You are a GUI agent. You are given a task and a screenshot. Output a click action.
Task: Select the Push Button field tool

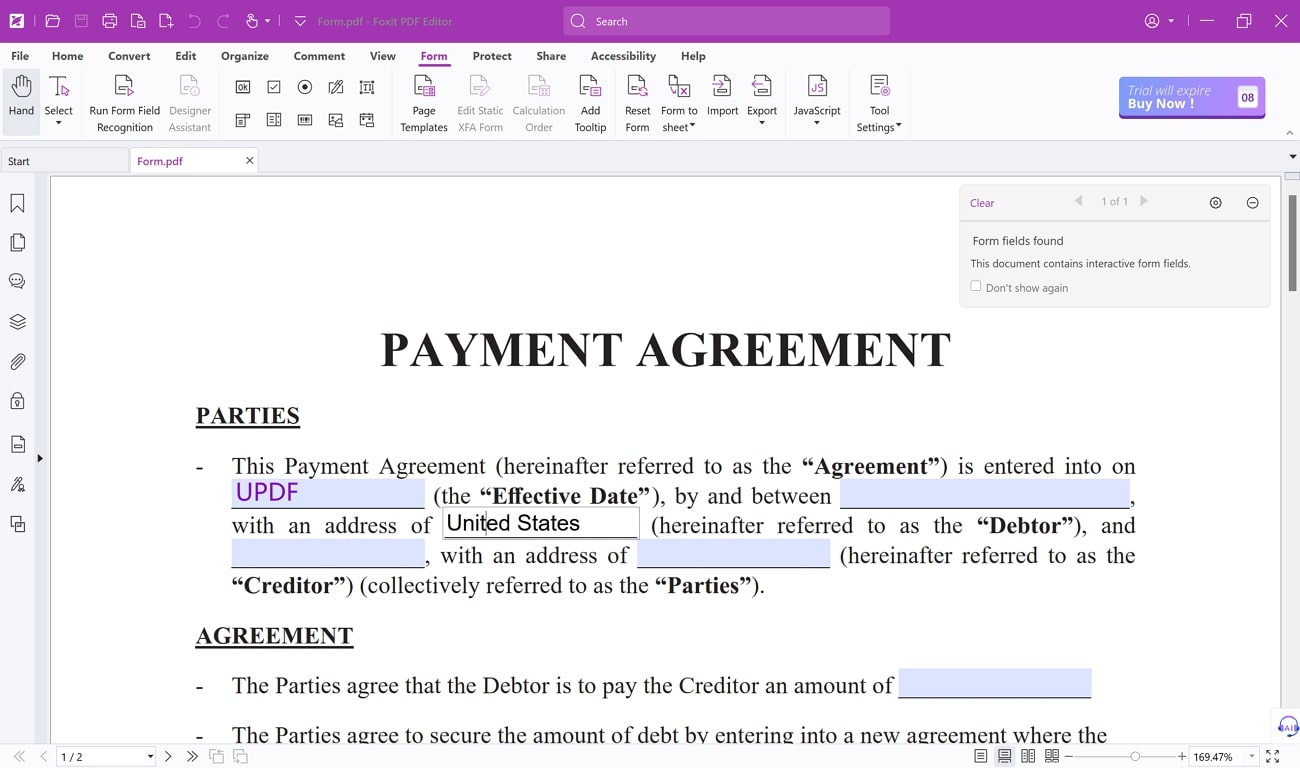pos(243,87)
